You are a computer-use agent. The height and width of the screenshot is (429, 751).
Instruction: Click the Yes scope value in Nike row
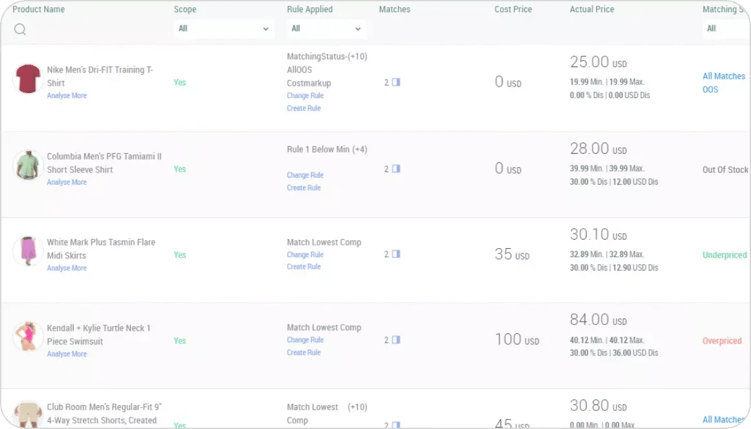(x=180, y=82)
